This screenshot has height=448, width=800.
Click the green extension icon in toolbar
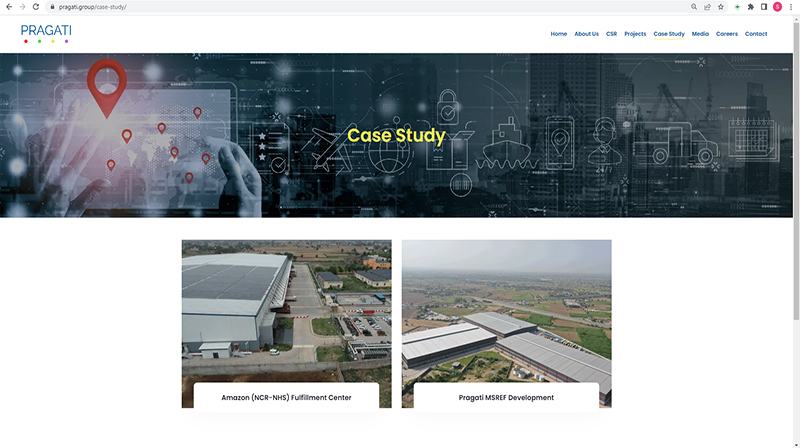click(x=737, y=6)
